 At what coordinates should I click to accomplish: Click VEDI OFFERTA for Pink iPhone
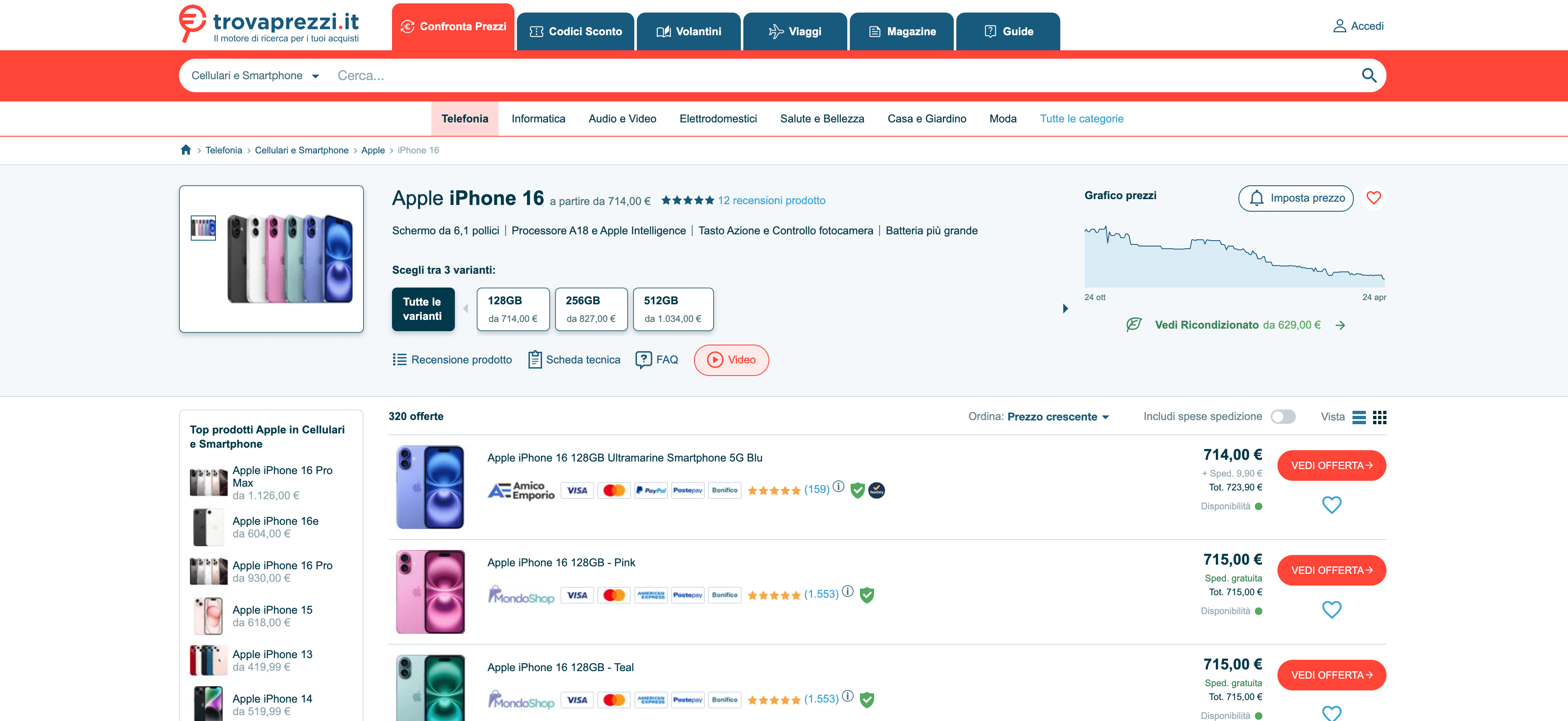tap(1331, 570)
